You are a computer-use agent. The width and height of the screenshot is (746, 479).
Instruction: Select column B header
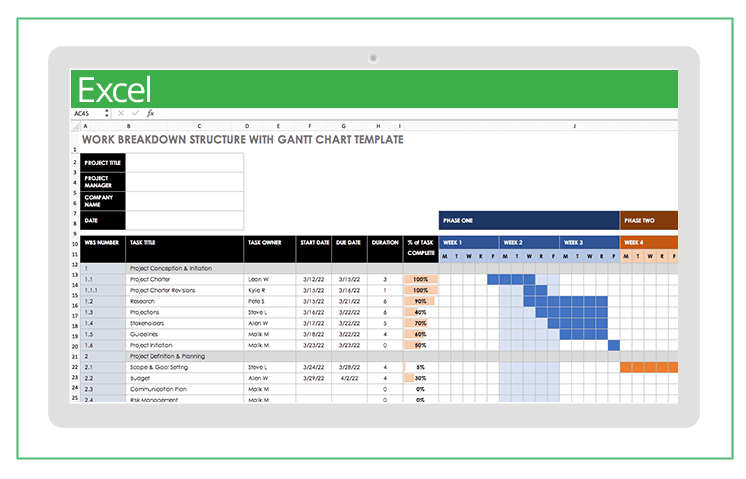127,127
